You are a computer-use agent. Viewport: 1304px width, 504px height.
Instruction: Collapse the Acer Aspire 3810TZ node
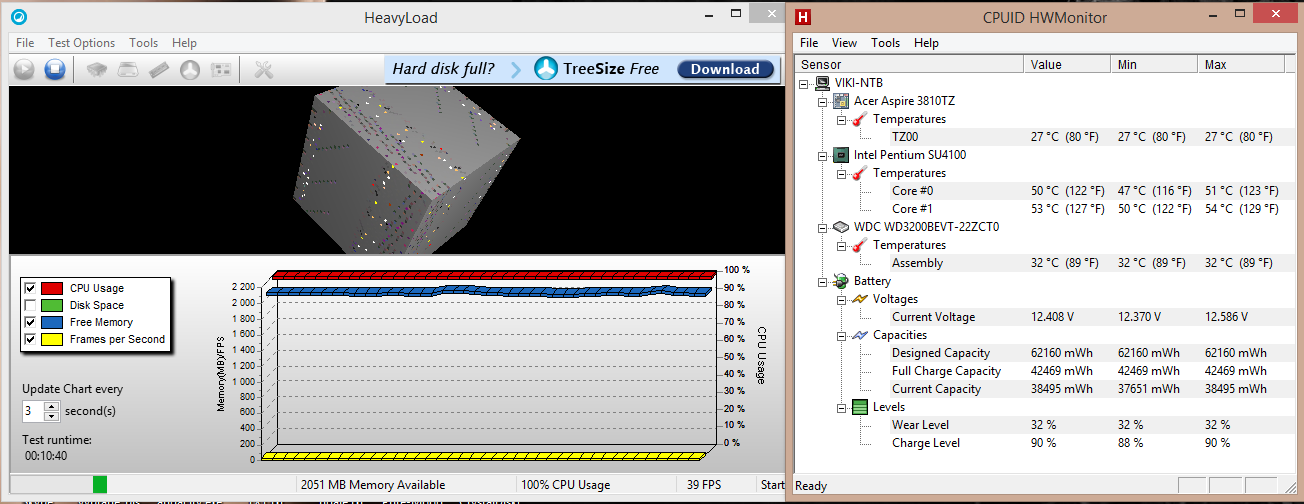pyautogui.click(x=823, y=101)
